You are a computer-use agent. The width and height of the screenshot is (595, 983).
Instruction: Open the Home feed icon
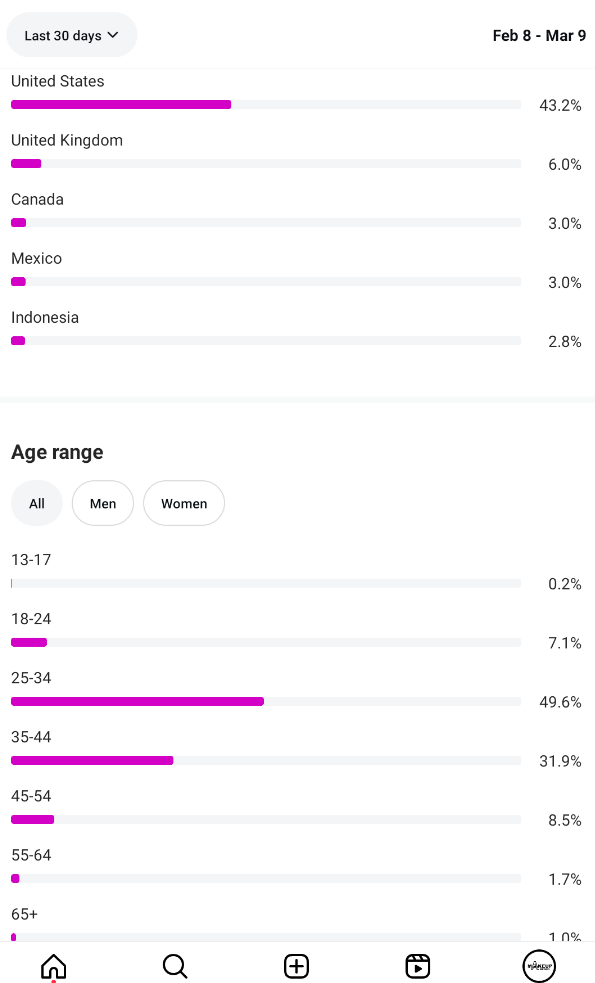pos(53,966)
